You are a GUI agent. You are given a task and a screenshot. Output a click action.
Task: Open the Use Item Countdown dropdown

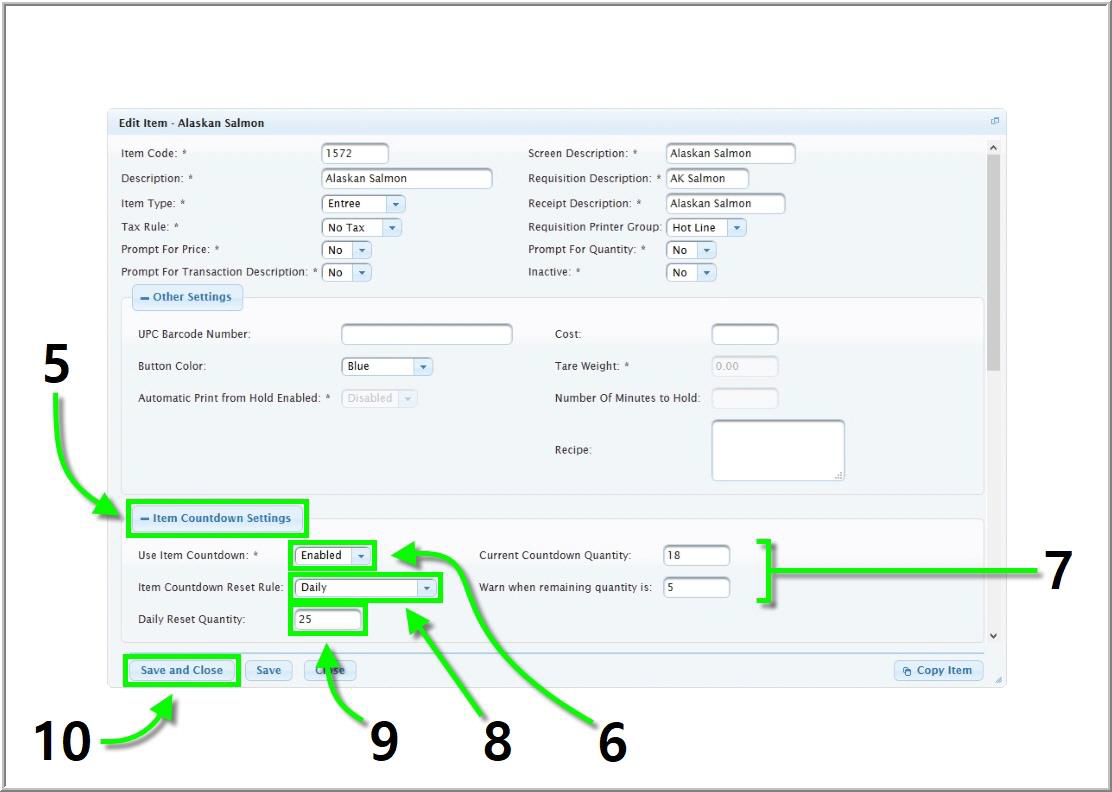tap(362, 555)
